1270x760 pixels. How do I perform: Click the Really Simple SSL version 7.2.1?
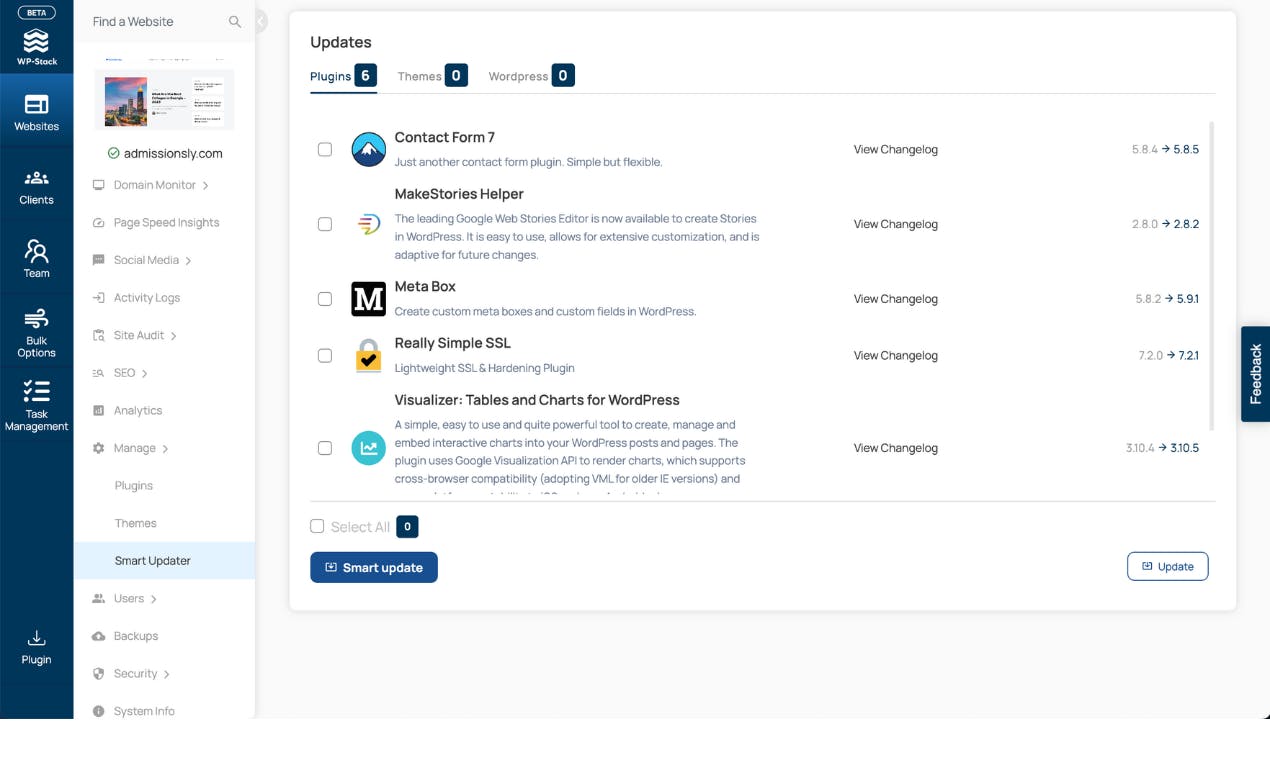pos(1188,355)
